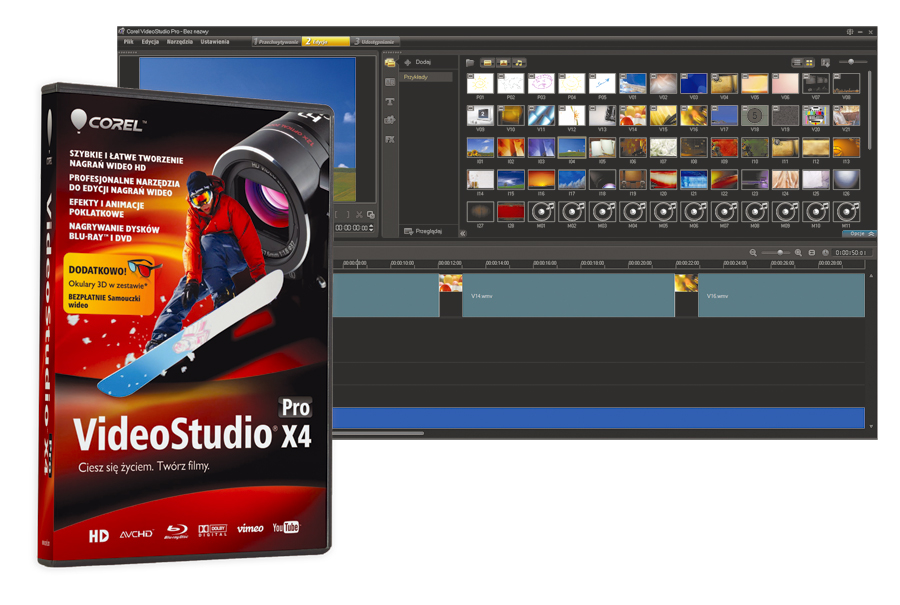Open the Media library panel icon
900x605 pixels.
[390, 63]
